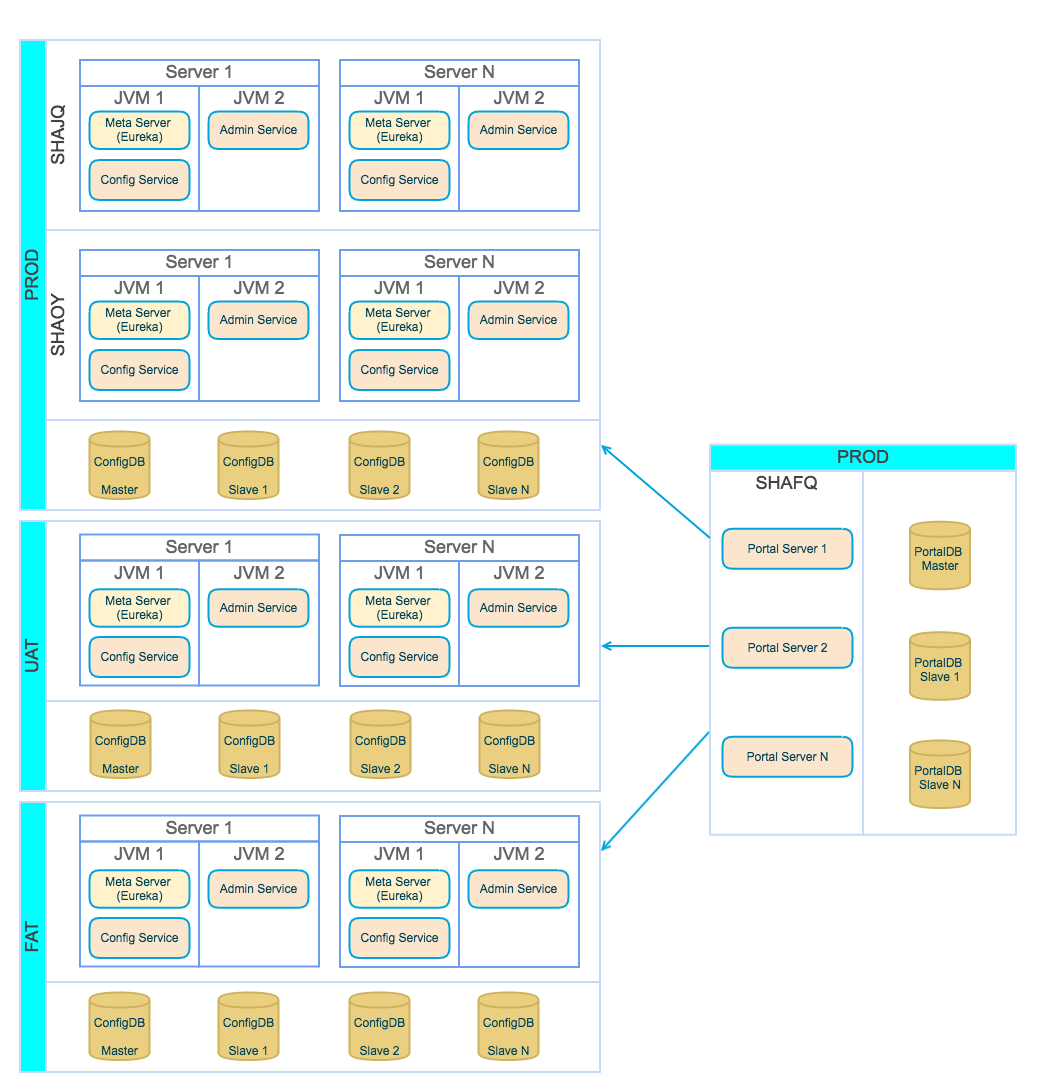1038x1091 pixels.
Task: Select the Server N title in SHAOY
Action: [459, 261]
